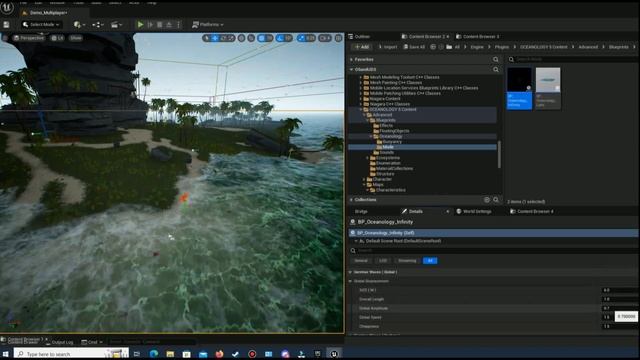The width and height of the screenshot is (640, 360).
Task: Switch to the Outliner tab
Action: [x=359, y=36]
